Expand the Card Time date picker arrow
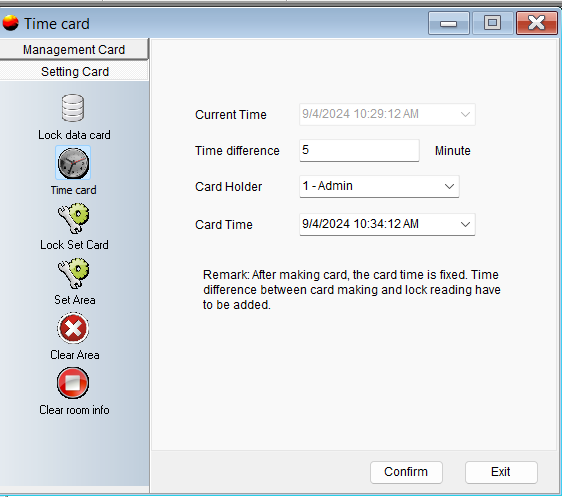 (x=465, y=224)
